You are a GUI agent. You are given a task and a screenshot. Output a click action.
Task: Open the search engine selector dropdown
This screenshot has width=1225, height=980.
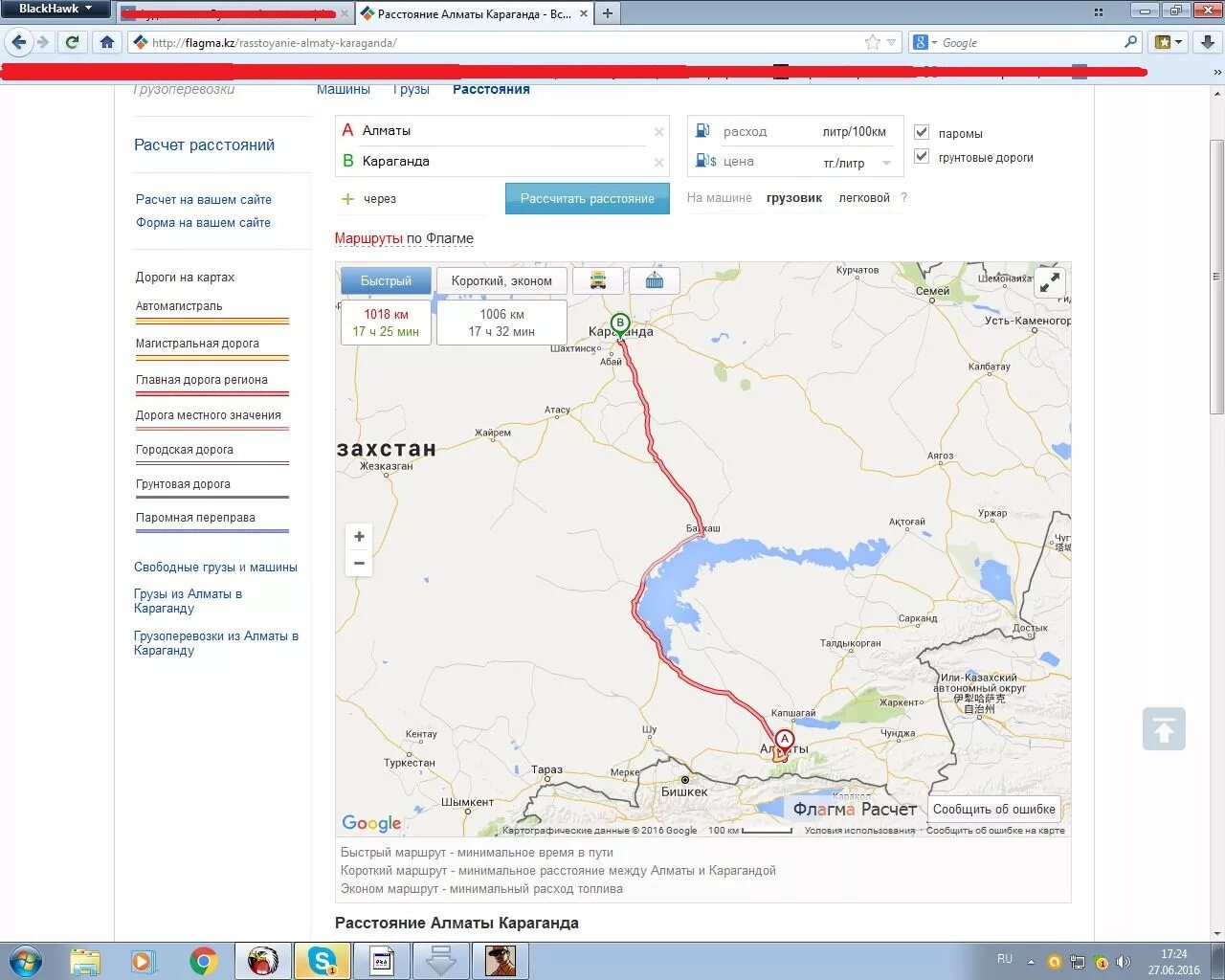pyautogui.click(x=924, y=42)
